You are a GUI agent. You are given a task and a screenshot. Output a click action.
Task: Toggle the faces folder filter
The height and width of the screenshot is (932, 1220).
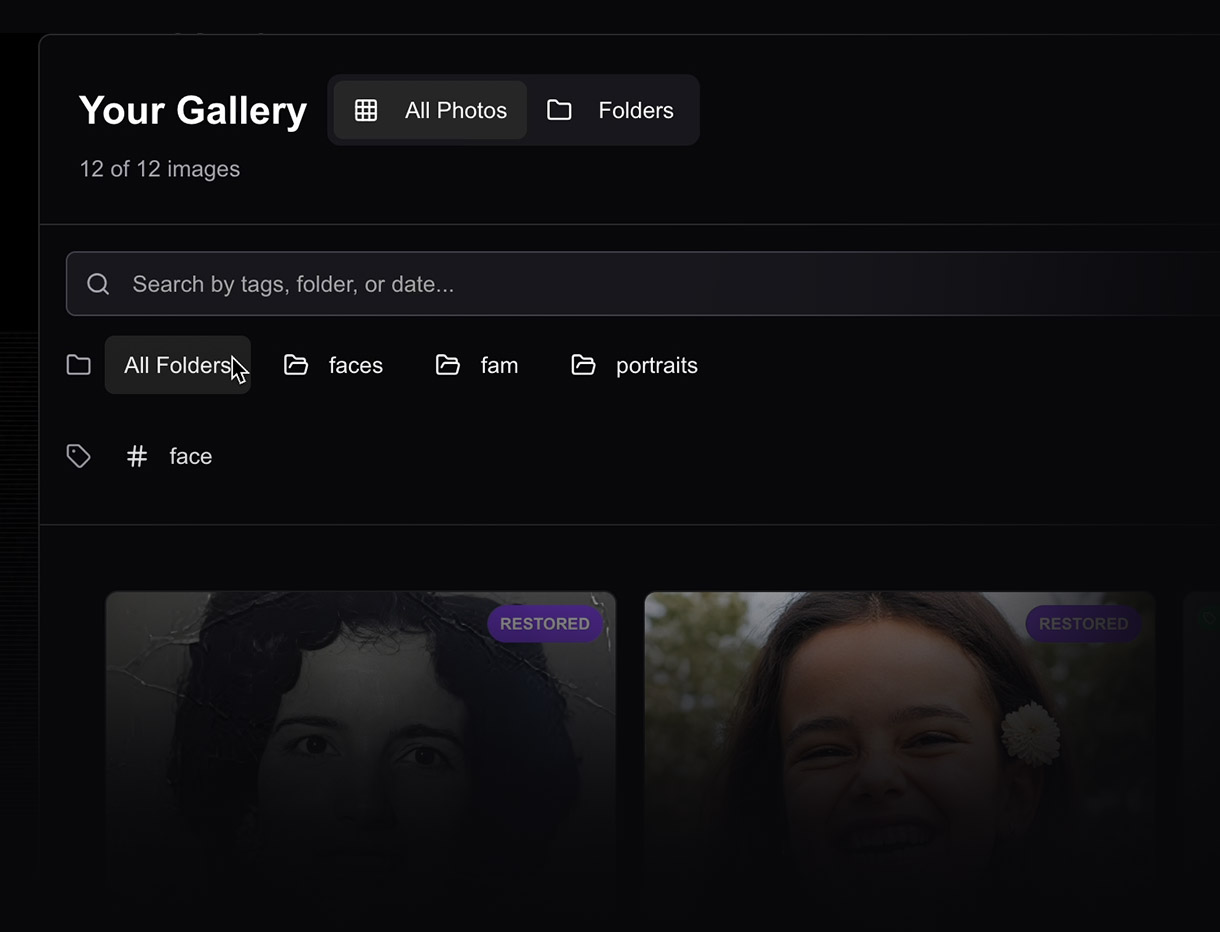(356, 365)
